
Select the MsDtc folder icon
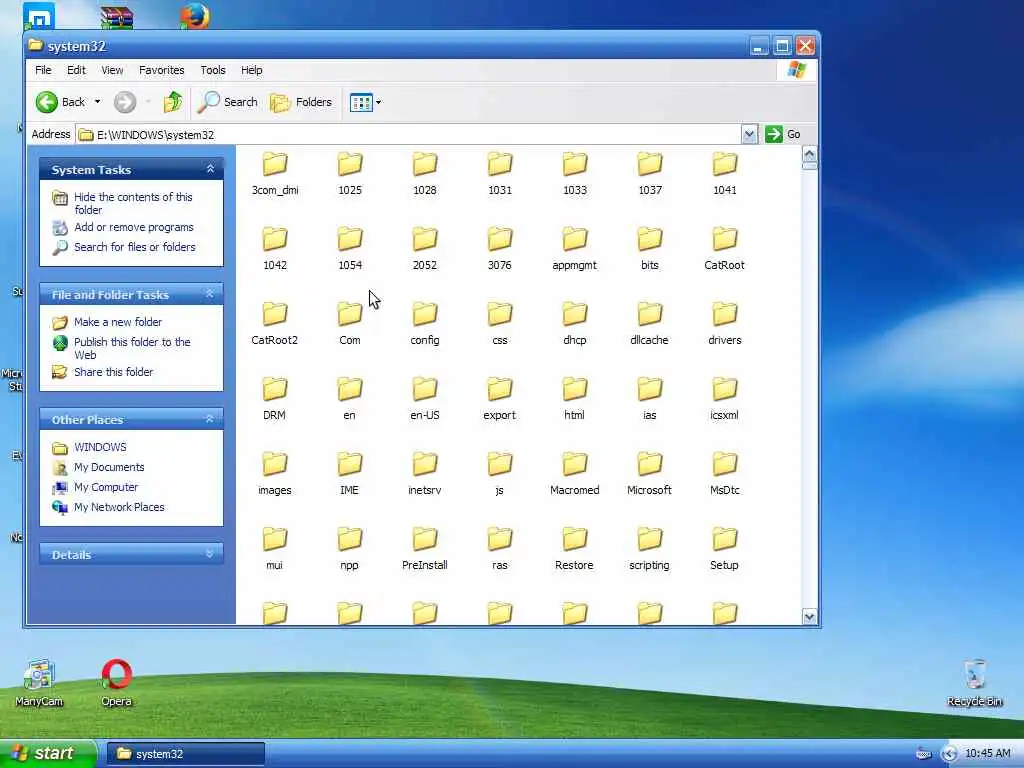point(724,464)
